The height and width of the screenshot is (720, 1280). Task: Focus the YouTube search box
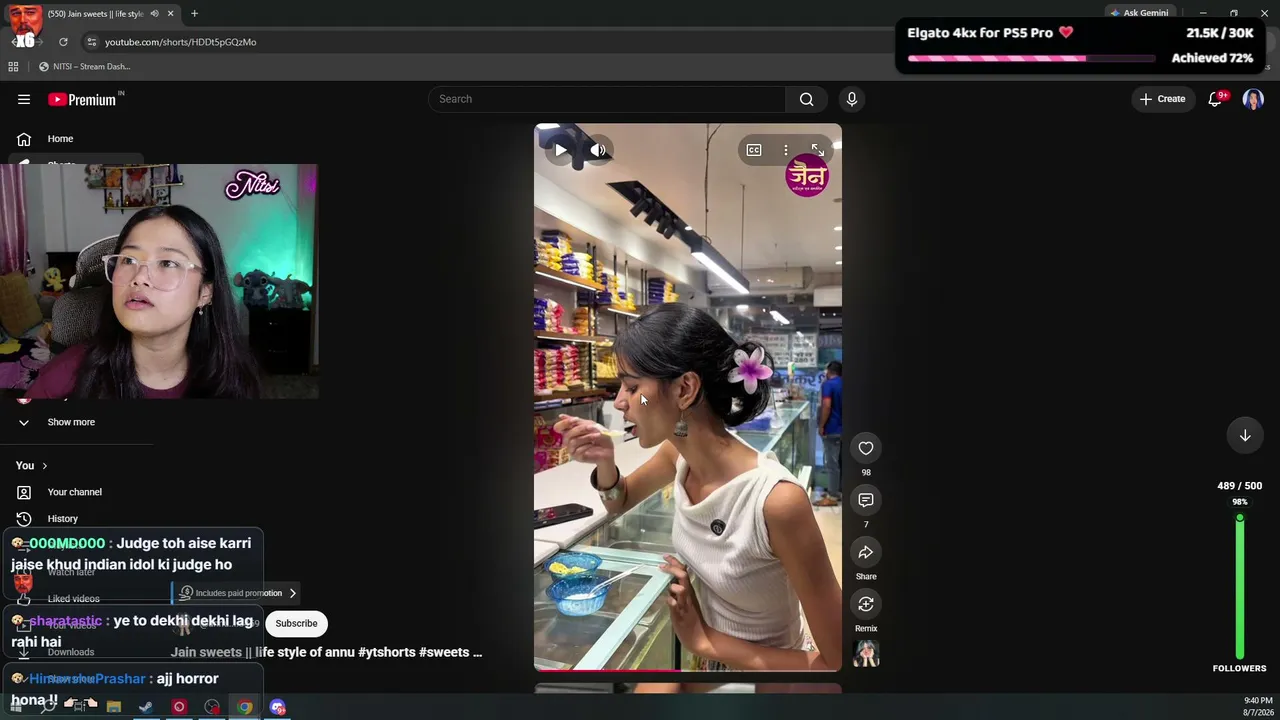(607, 99)
